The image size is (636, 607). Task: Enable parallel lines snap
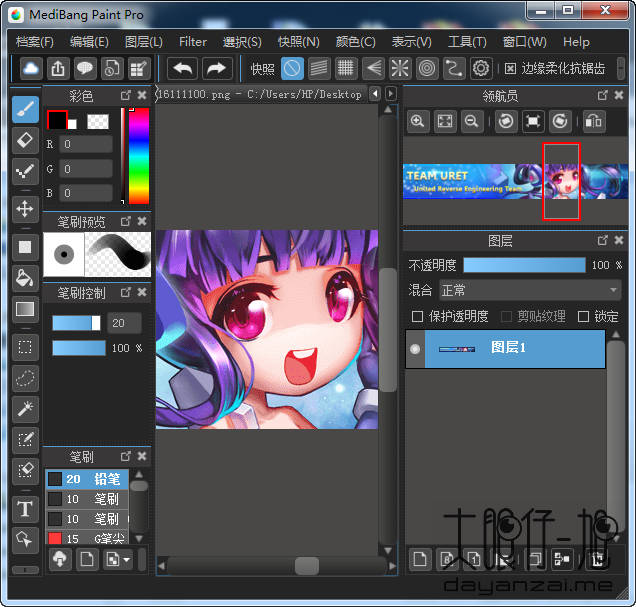coord(319,68)
